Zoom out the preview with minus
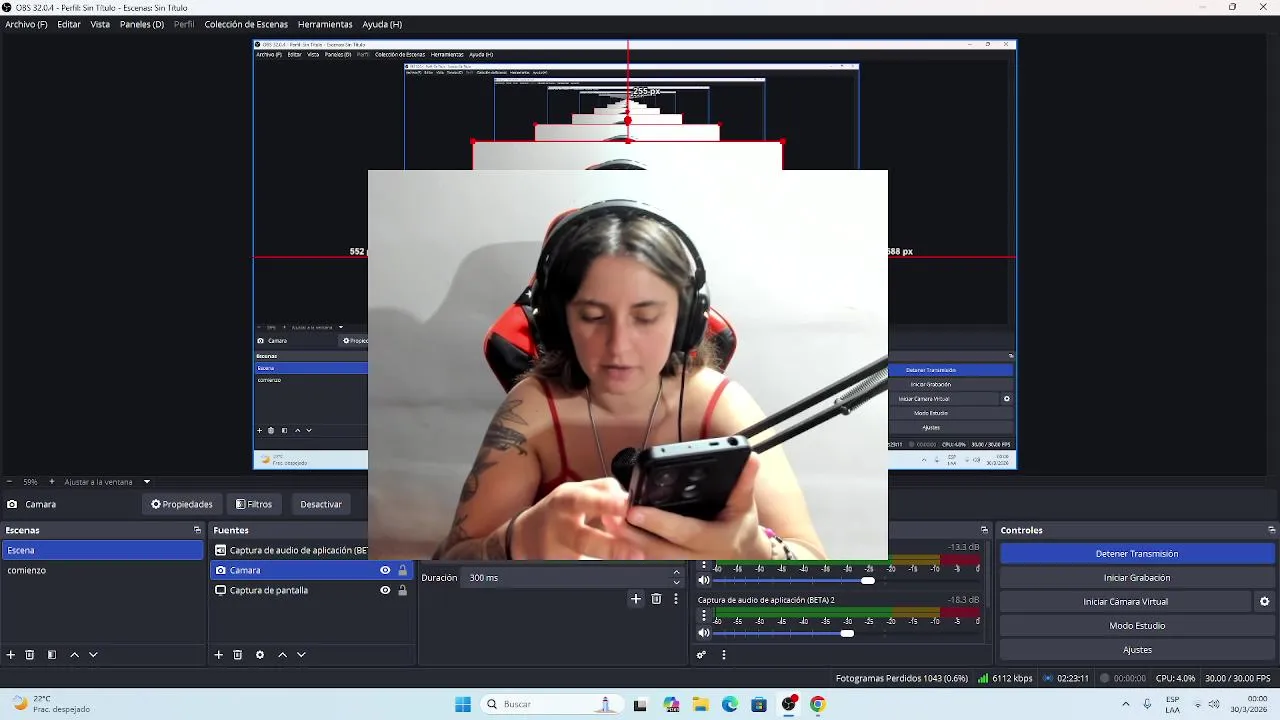The image size is (1280, 720). [x=9, y=481]
